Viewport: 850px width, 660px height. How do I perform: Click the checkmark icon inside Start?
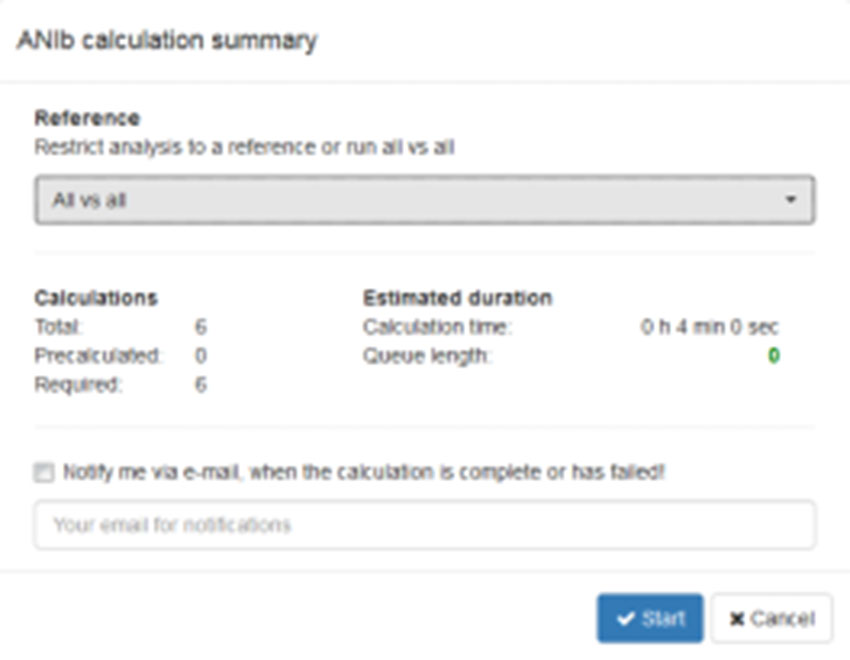[x=626, y=619]
